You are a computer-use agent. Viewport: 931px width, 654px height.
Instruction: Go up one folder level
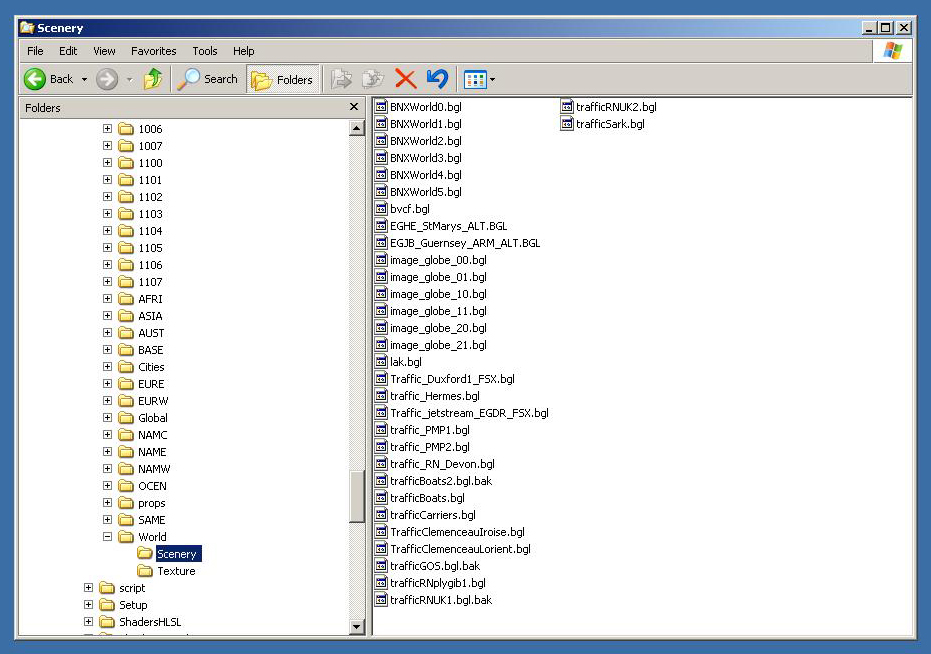click(153, 78)
